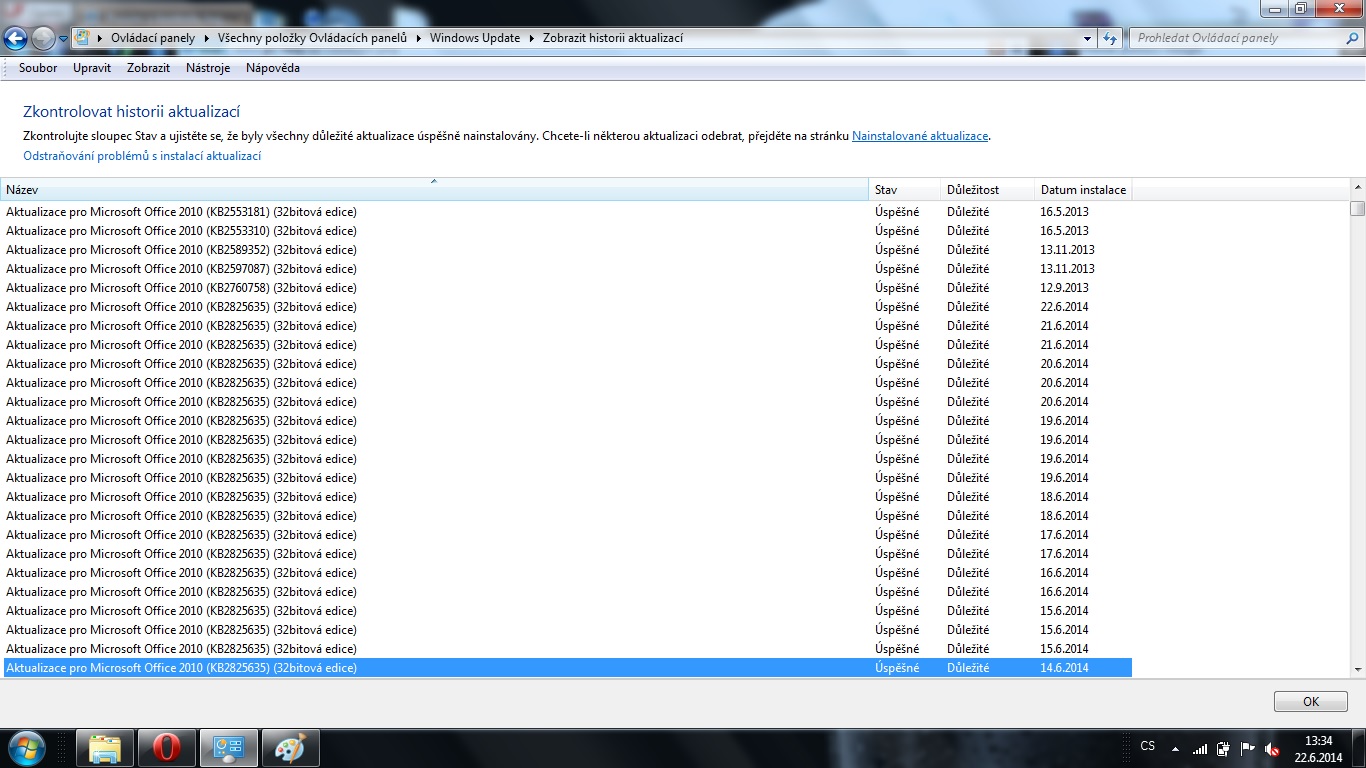Screen dimensions: 1366x768
Task: Select the KB2760758 update row
Action: (x=567, y=288)
